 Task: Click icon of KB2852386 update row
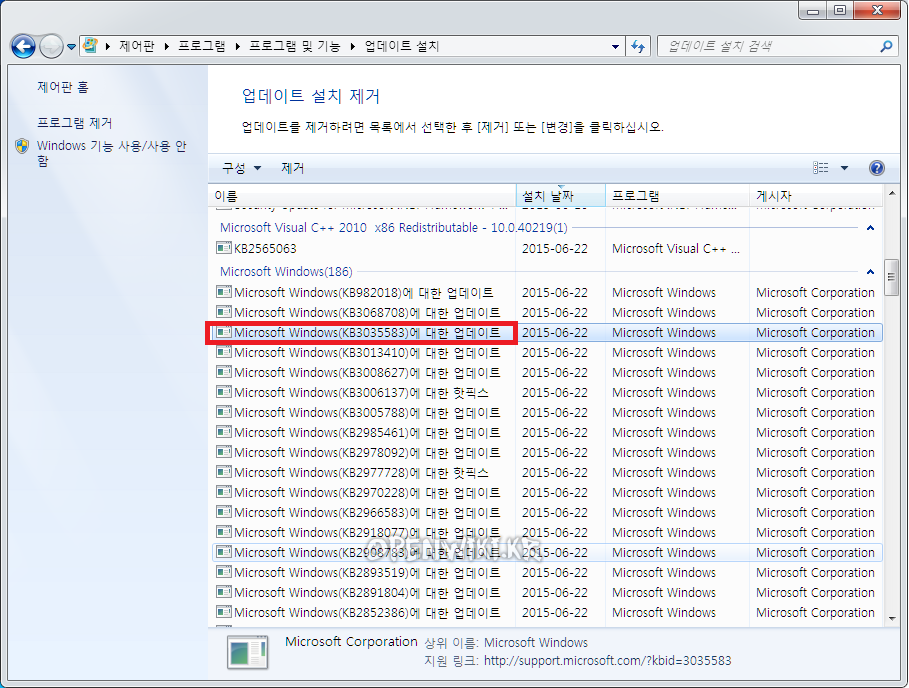(224, 612)
